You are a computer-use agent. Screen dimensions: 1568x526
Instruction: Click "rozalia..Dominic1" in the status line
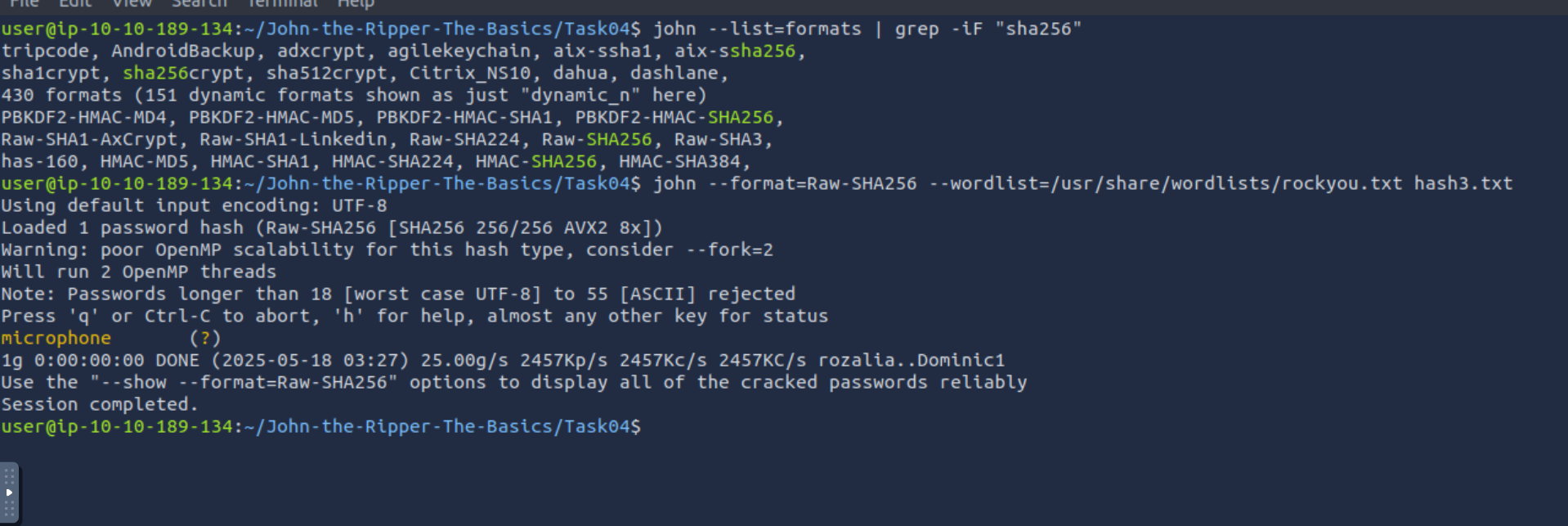click(911, 360)
